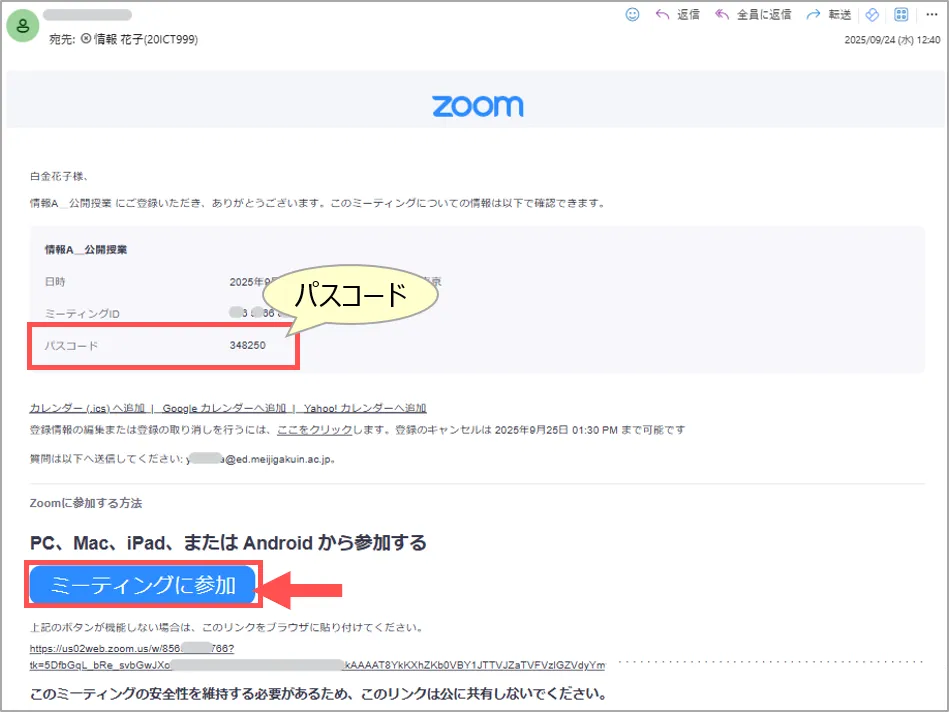
Task: Click the Zoom logo banner
Action: 477,106
